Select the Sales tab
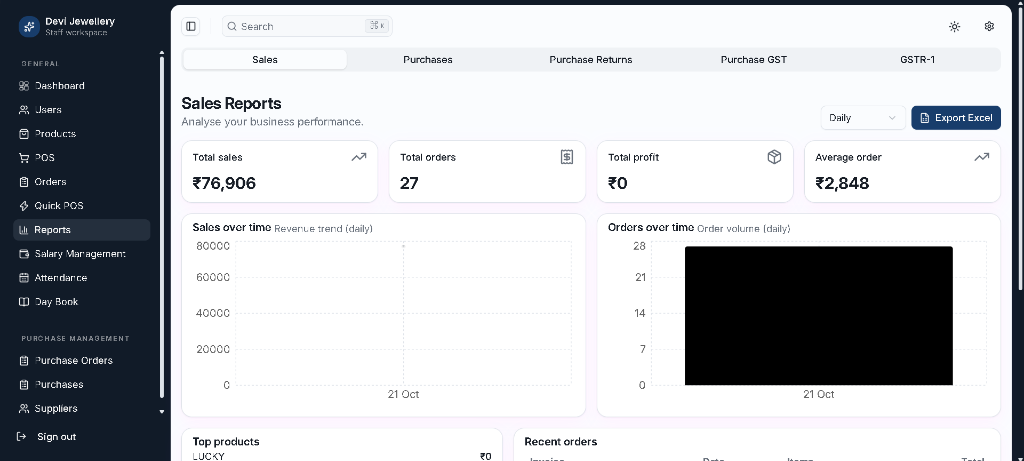 coord(264,59)
